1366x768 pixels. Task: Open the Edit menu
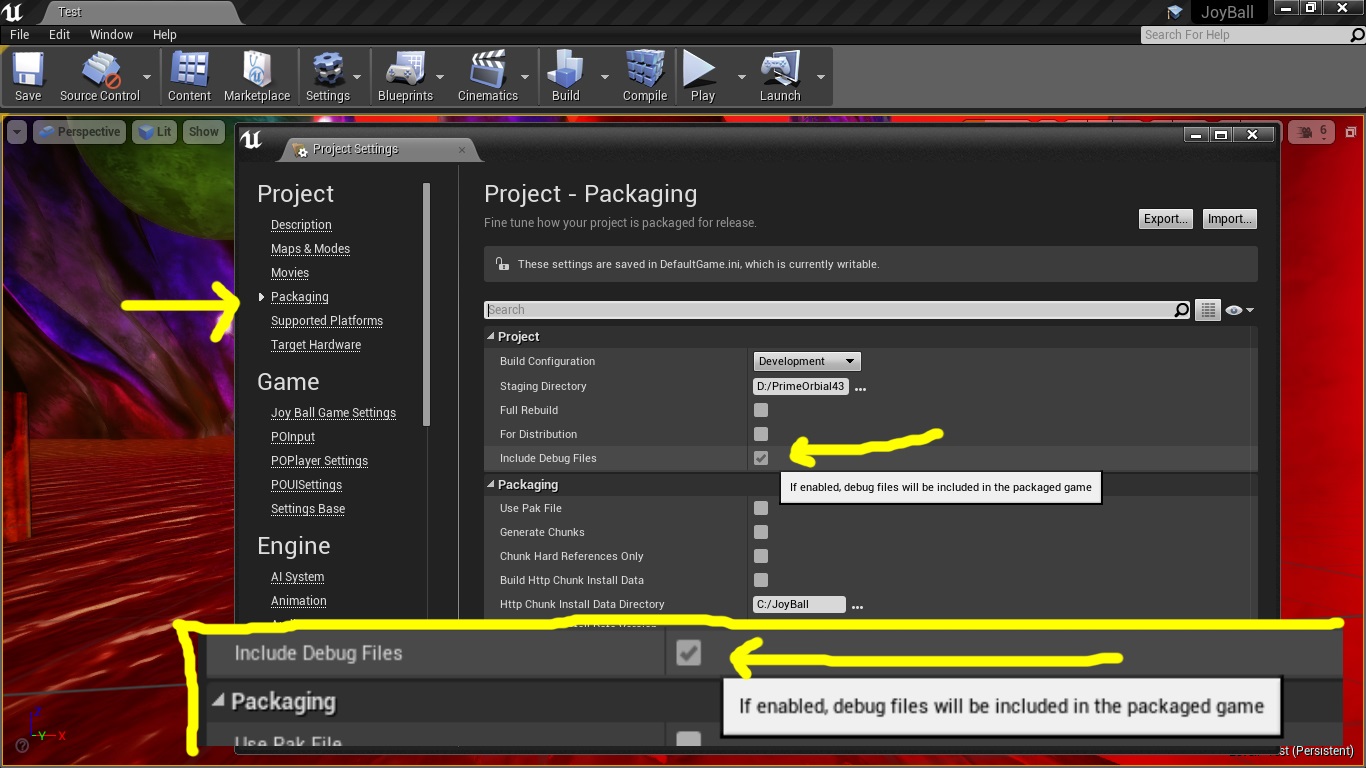click(x=59, y=34)
